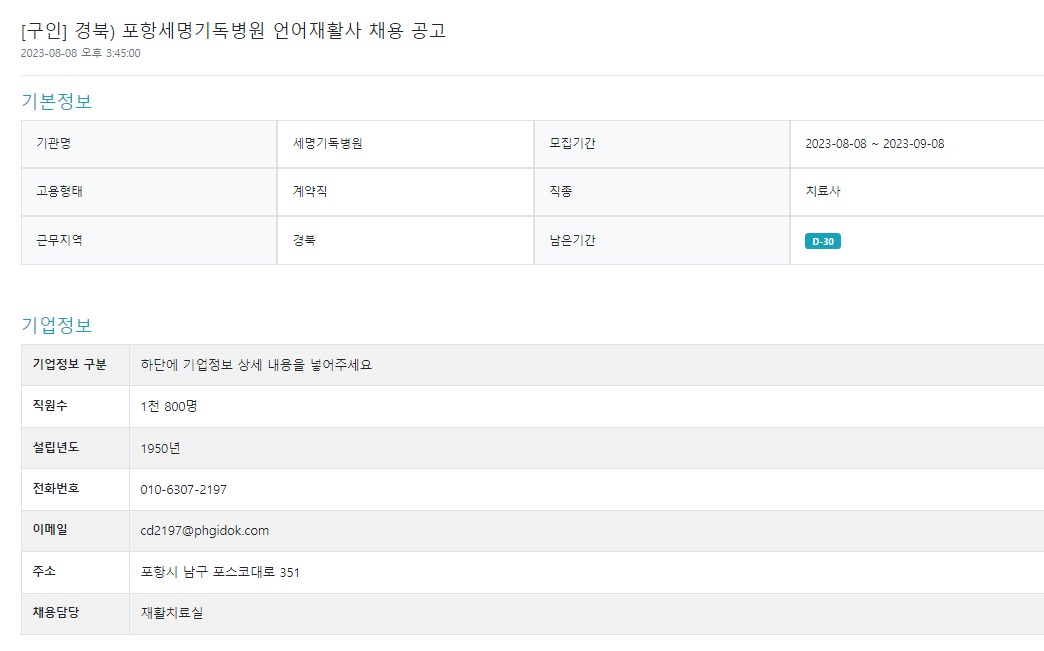Click the job category value 치료사
The image size is (1044, 651).
tap(822, 192)
